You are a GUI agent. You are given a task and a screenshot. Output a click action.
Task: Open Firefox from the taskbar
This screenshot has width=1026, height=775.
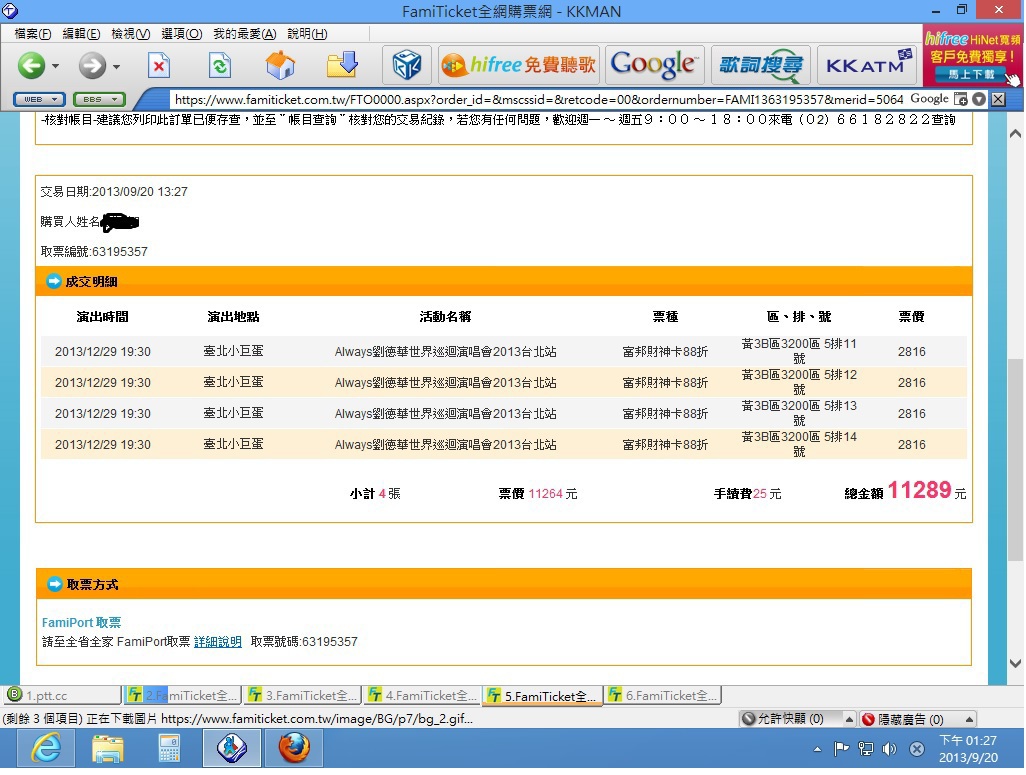coord(294,748)
